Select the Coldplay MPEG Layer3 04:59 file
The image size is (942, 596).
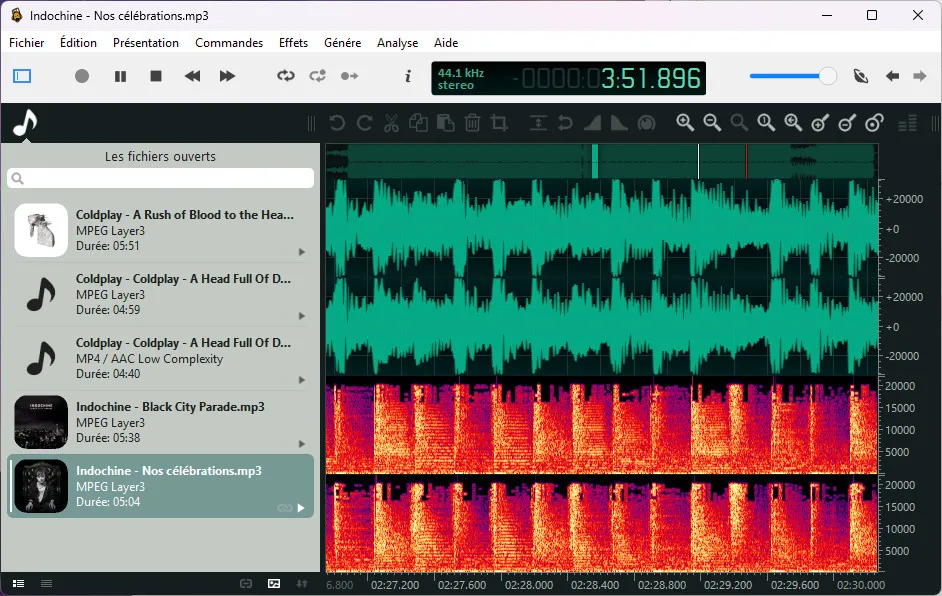pyautogui.click(x=160, y=294)
